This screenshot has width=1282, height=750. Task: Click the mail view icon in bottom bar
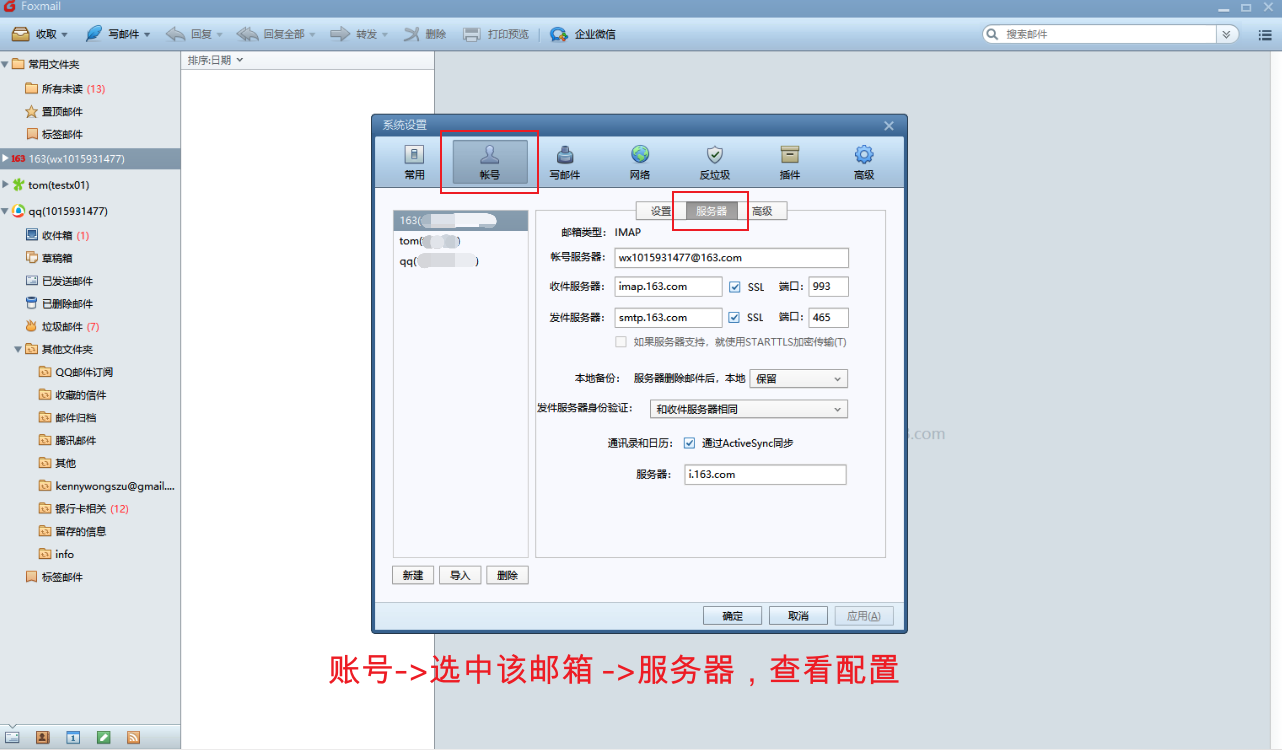(x=12, y=737)
